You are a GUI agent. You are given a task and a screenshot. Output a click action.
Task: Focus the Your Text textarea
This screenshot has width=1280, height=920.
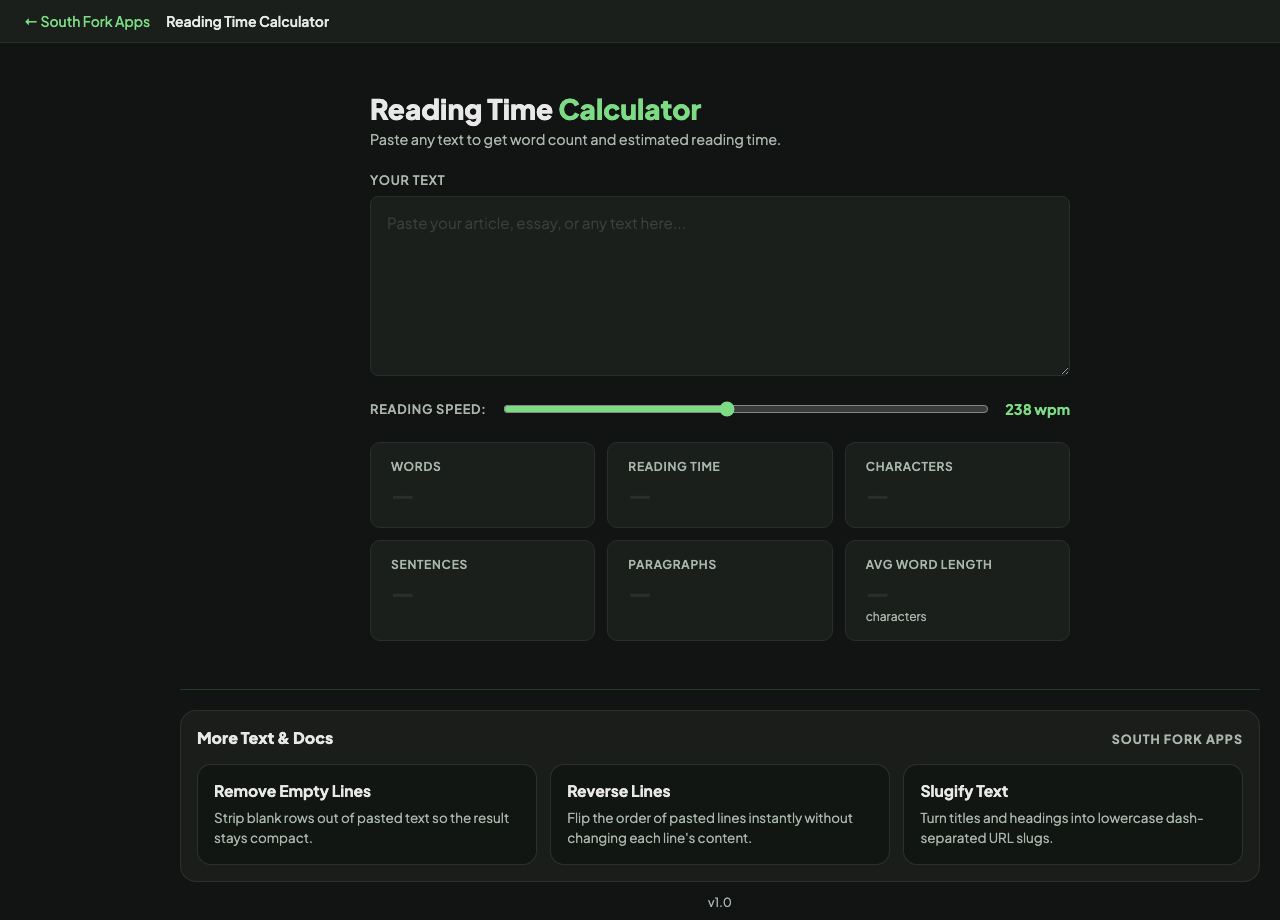pyautogui.click(x=720, y=286)
